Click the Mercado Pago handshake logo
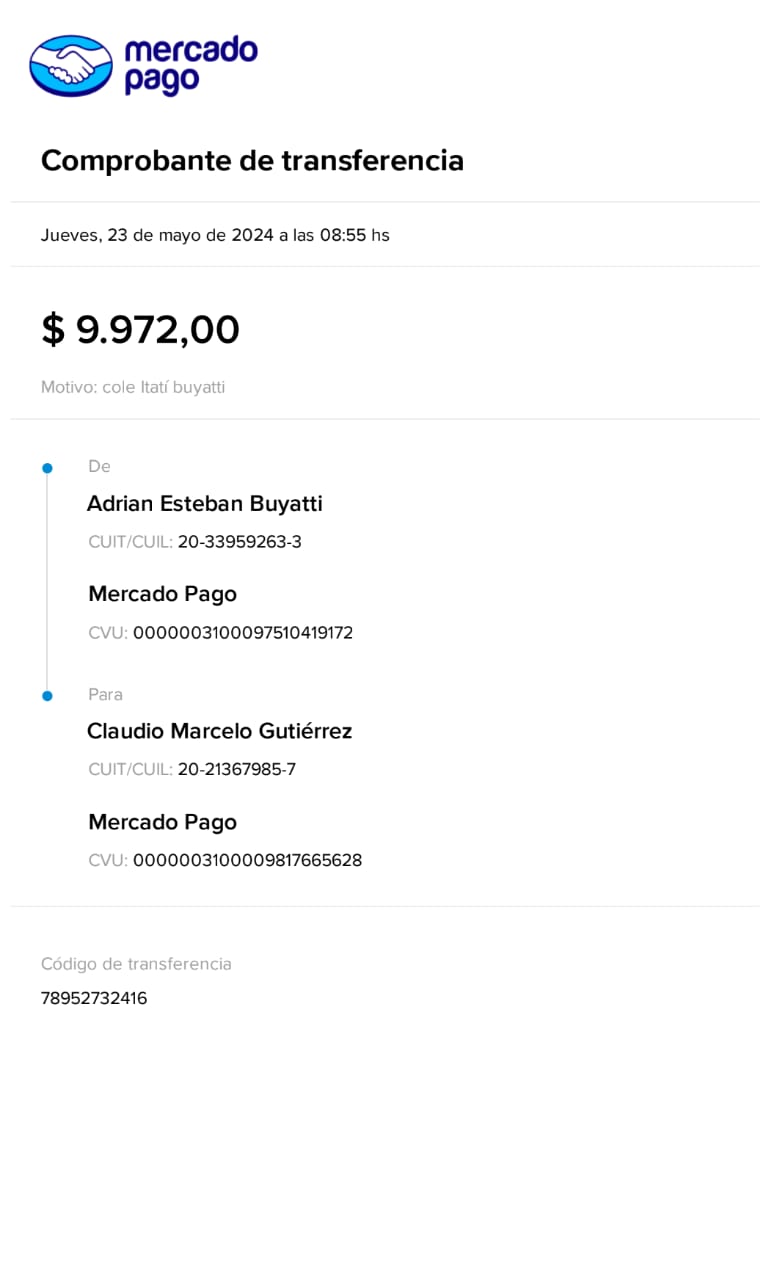This screenshot has width=769, height=1280. pos(71,66)
